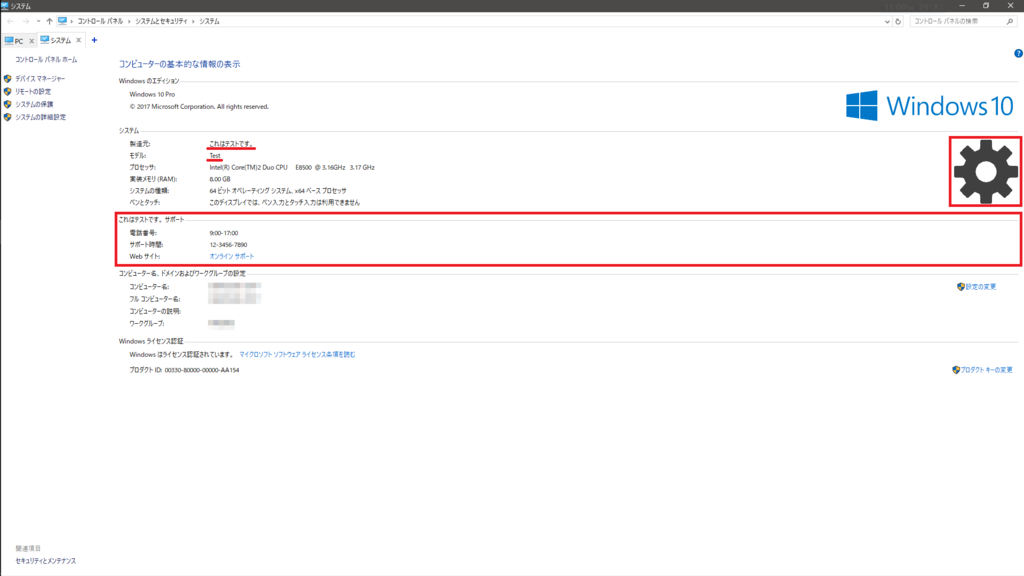Click shield icon beside システムの保護
The image size is (1024, 576).
tap(8, 104)
